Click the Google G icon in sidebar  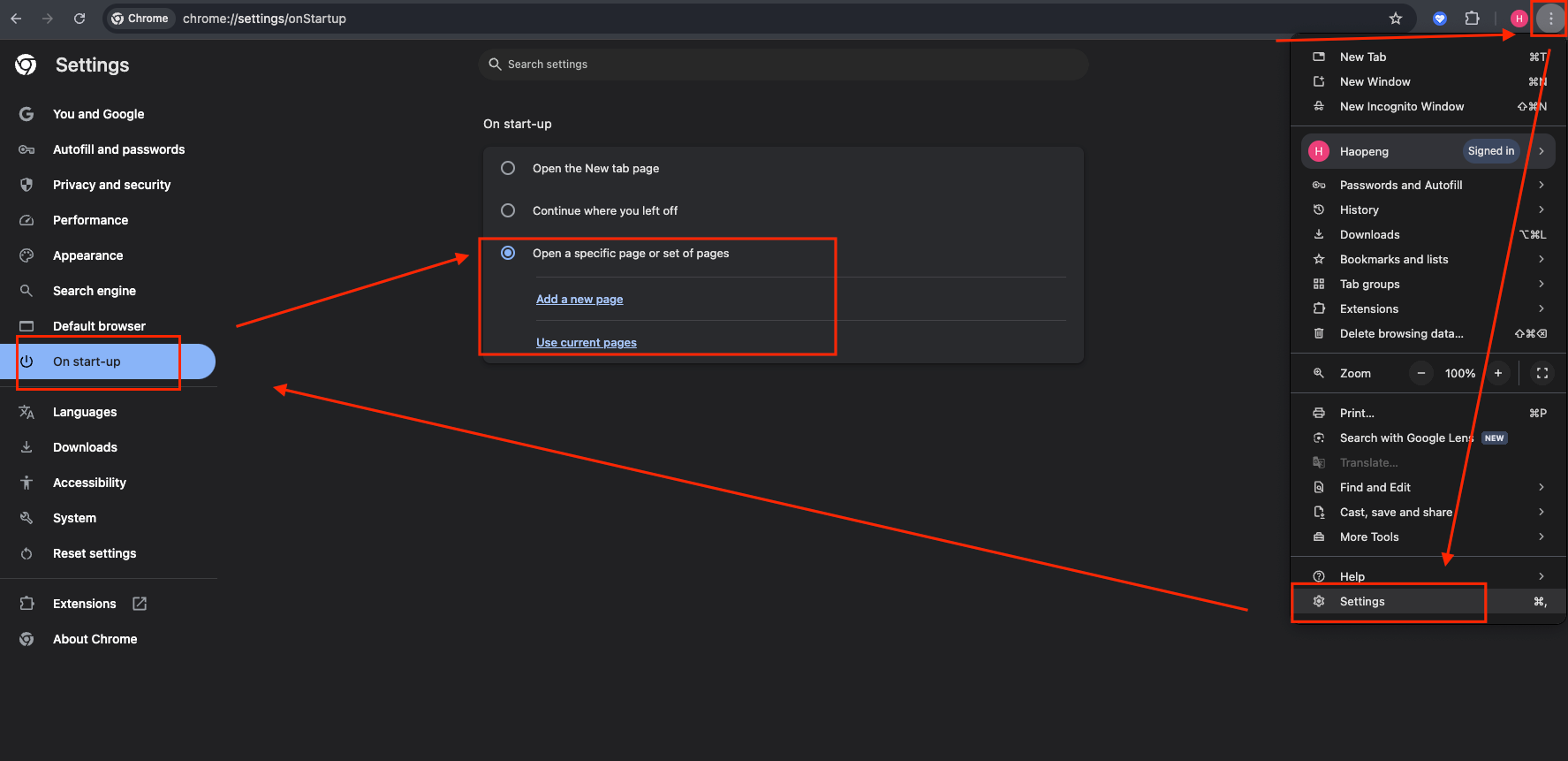[27, 114]
